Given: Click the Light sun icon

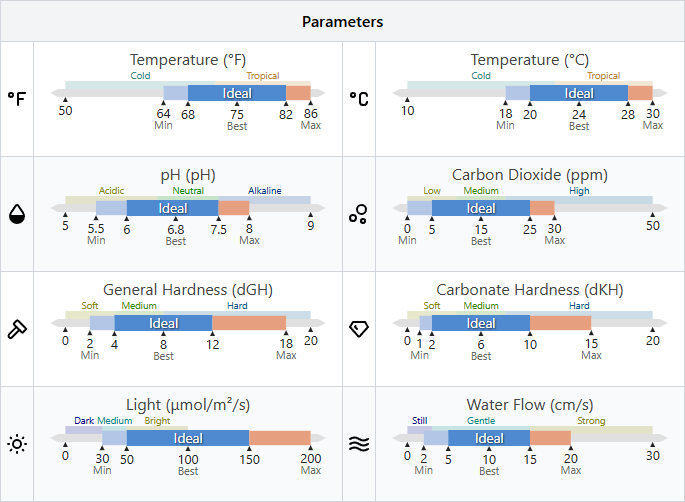Looking at the screenshot, I should tap(17, 443).
